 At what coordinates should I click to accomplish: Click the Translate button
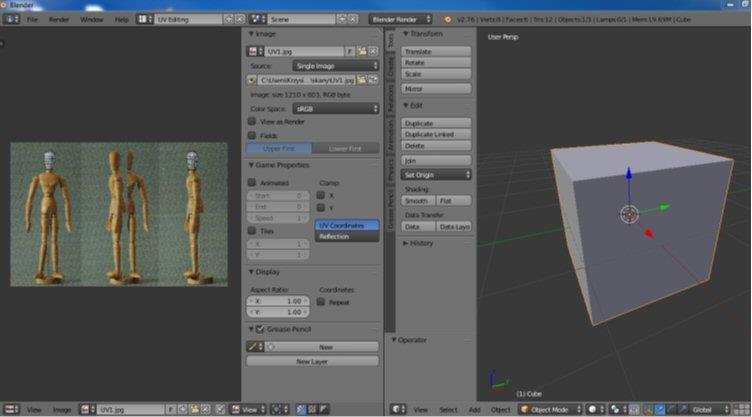coord(436,51)
